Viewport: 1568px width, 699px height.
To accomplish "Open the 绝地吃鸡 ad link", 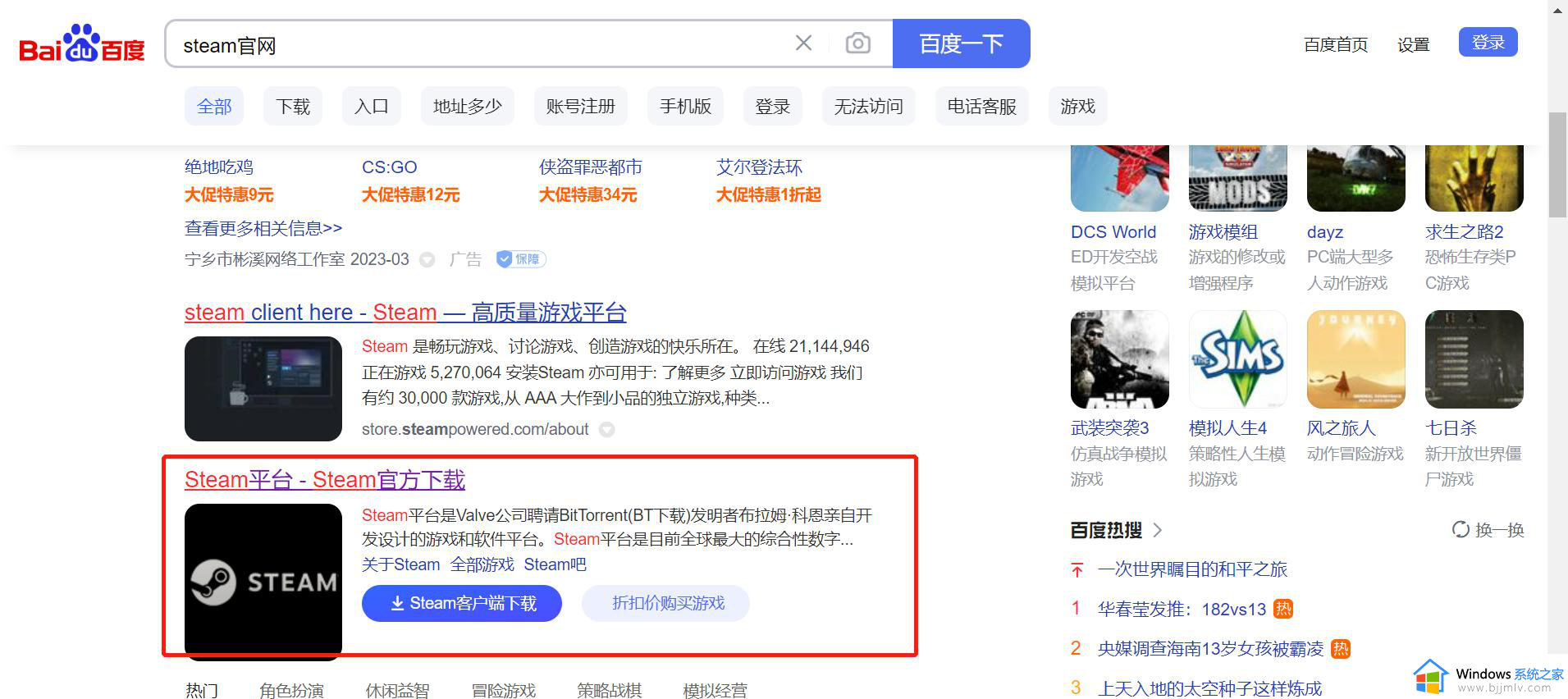I will point(219,167).
